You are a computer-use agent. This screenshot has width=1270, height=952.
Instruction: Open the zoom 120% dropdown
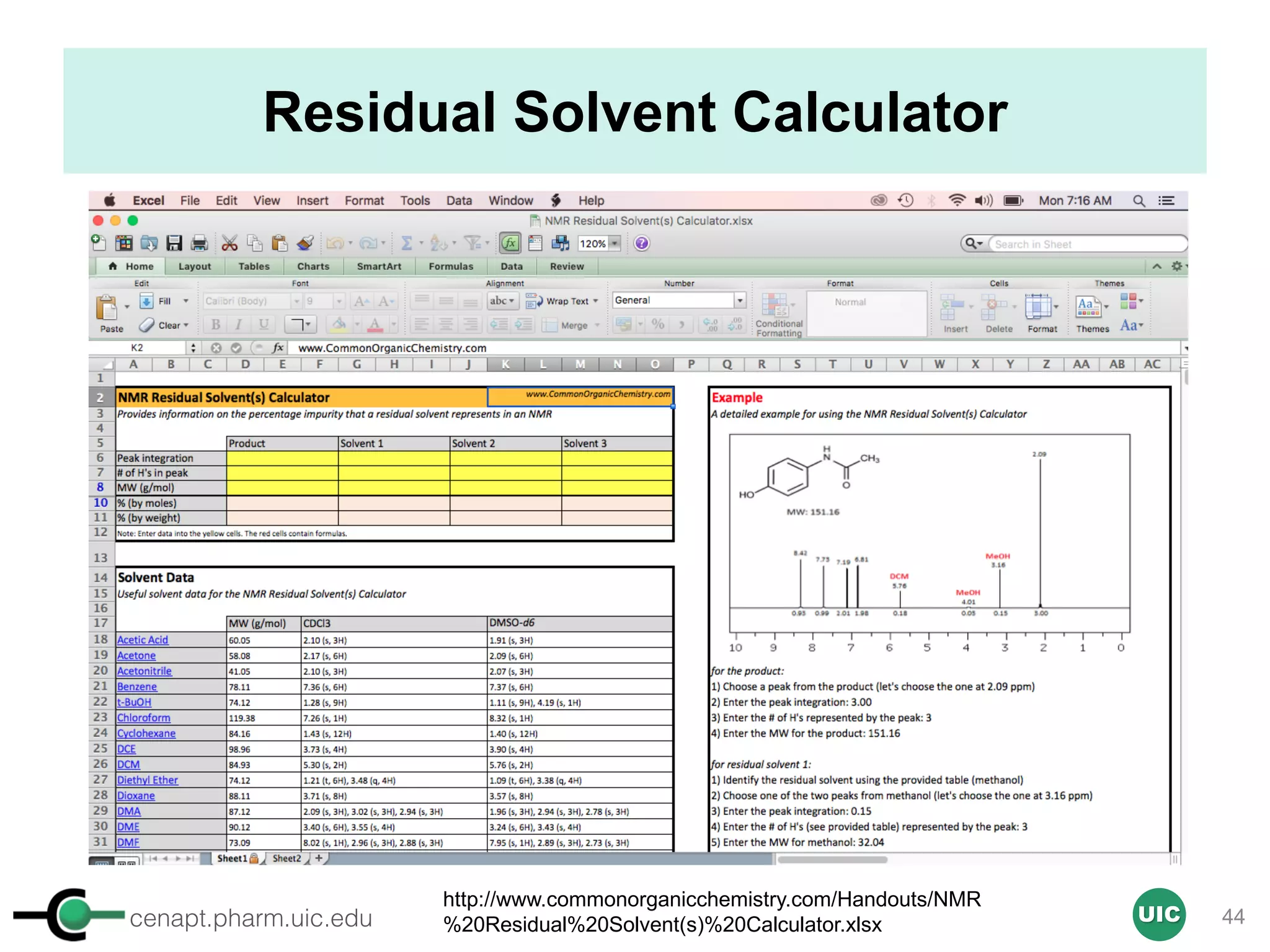point(615,244)
